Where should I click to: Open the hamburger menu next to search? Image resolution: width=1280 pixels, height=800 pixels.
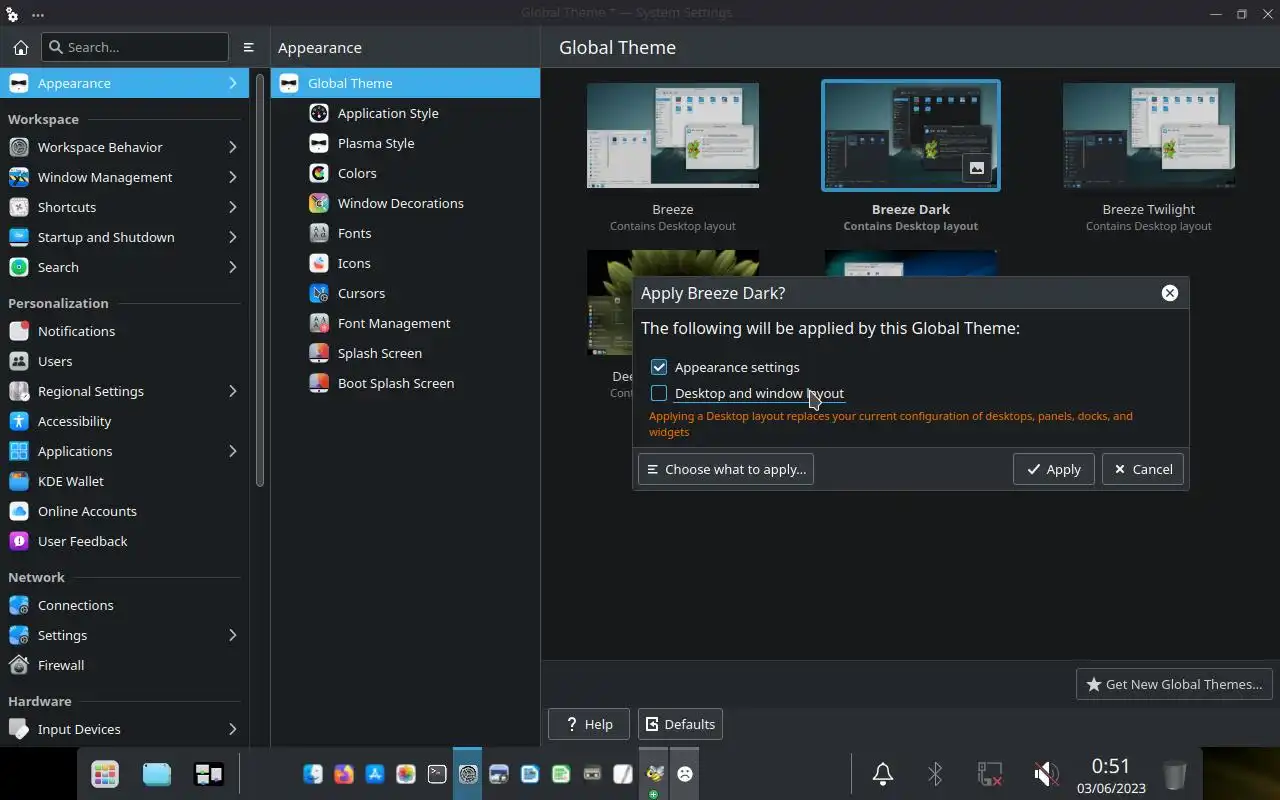tap(249, 47)
